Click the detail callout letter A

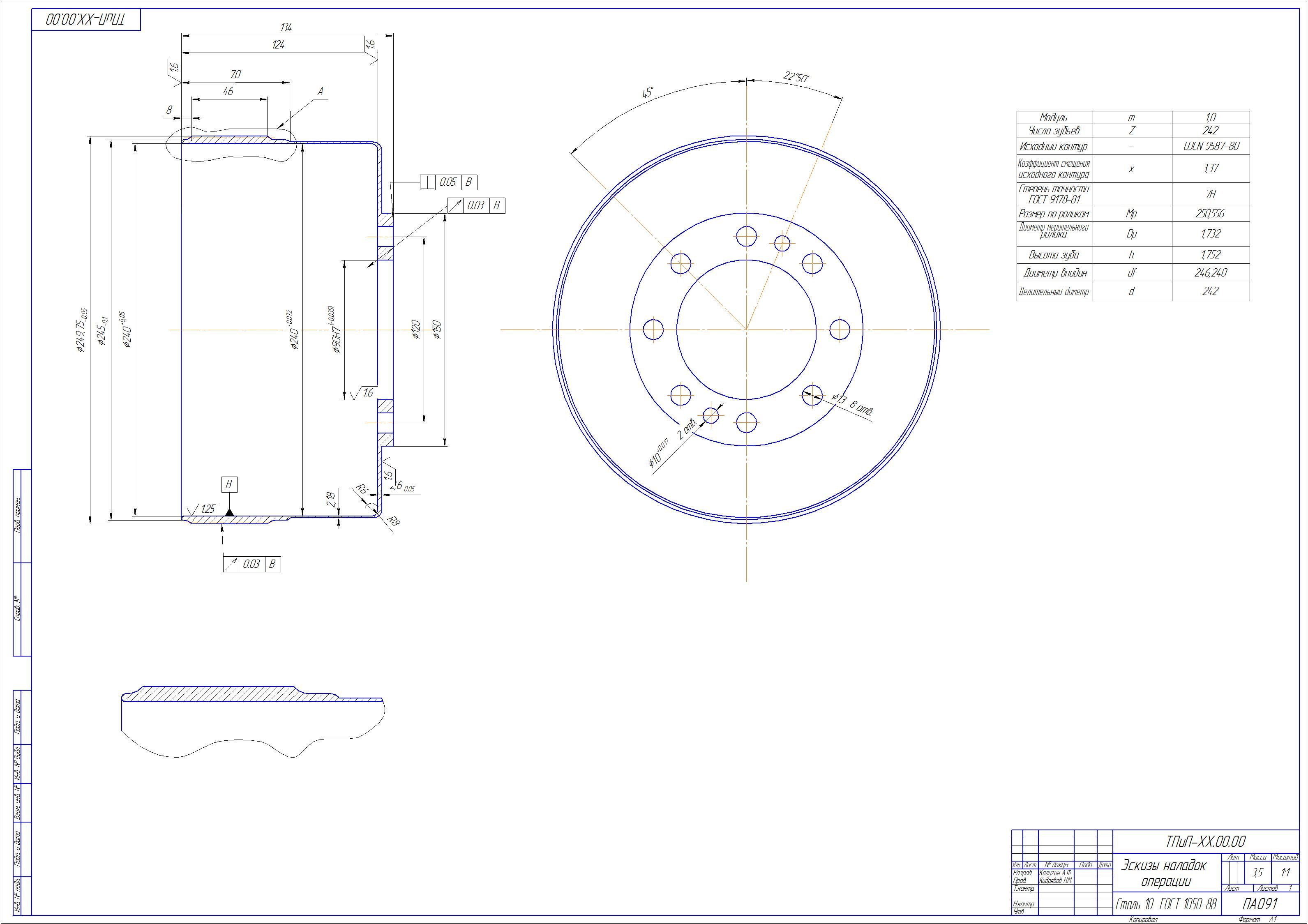click(x=320, y=91)
